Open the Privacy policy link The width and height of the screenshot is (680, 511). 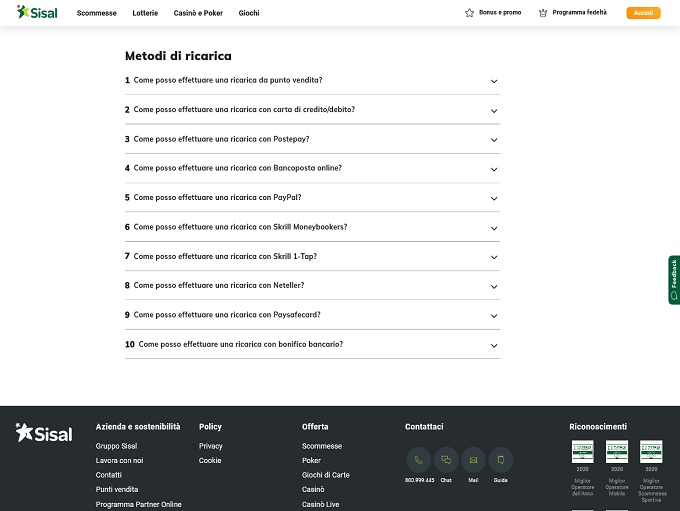211,446
